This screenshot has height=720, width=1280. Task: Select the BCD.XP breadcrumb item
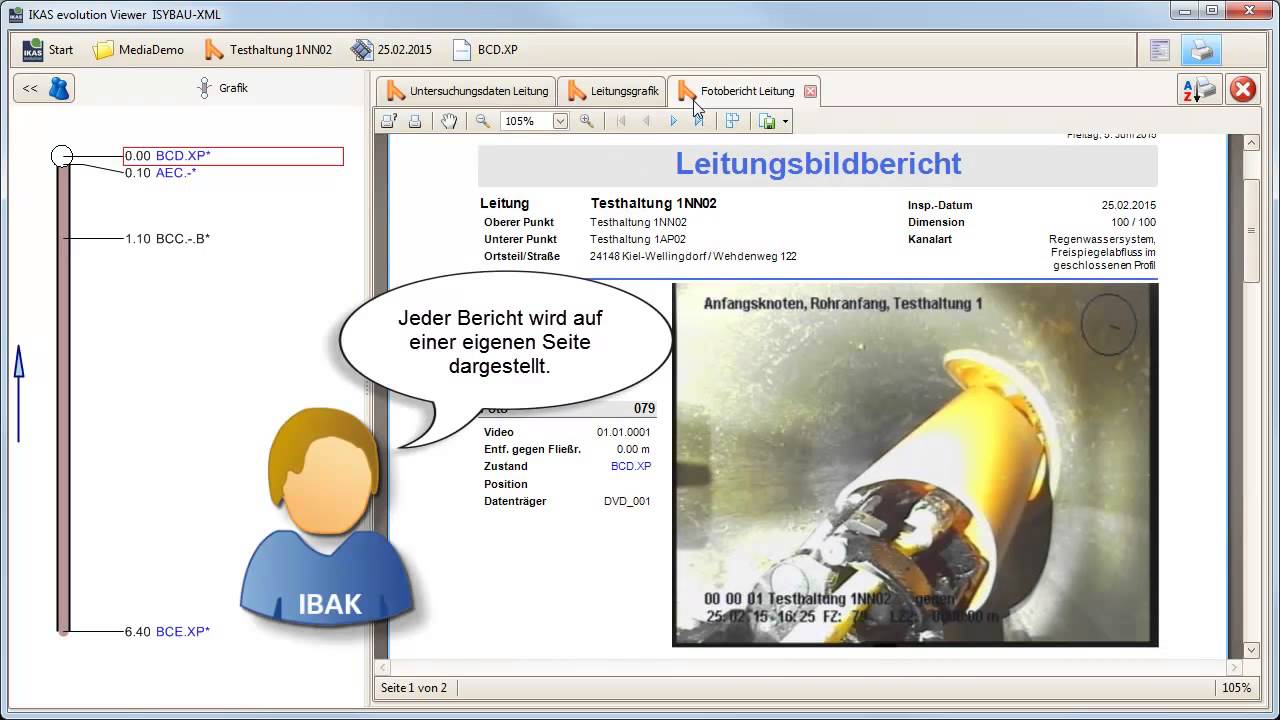pos(485,49)
